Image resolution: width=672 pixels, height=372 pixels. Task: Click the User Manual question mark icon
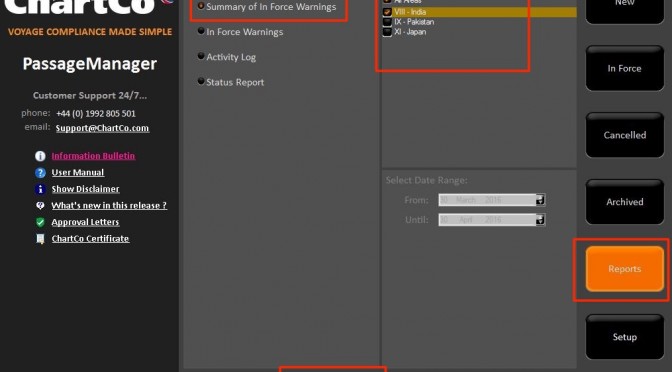click(40, 173)
